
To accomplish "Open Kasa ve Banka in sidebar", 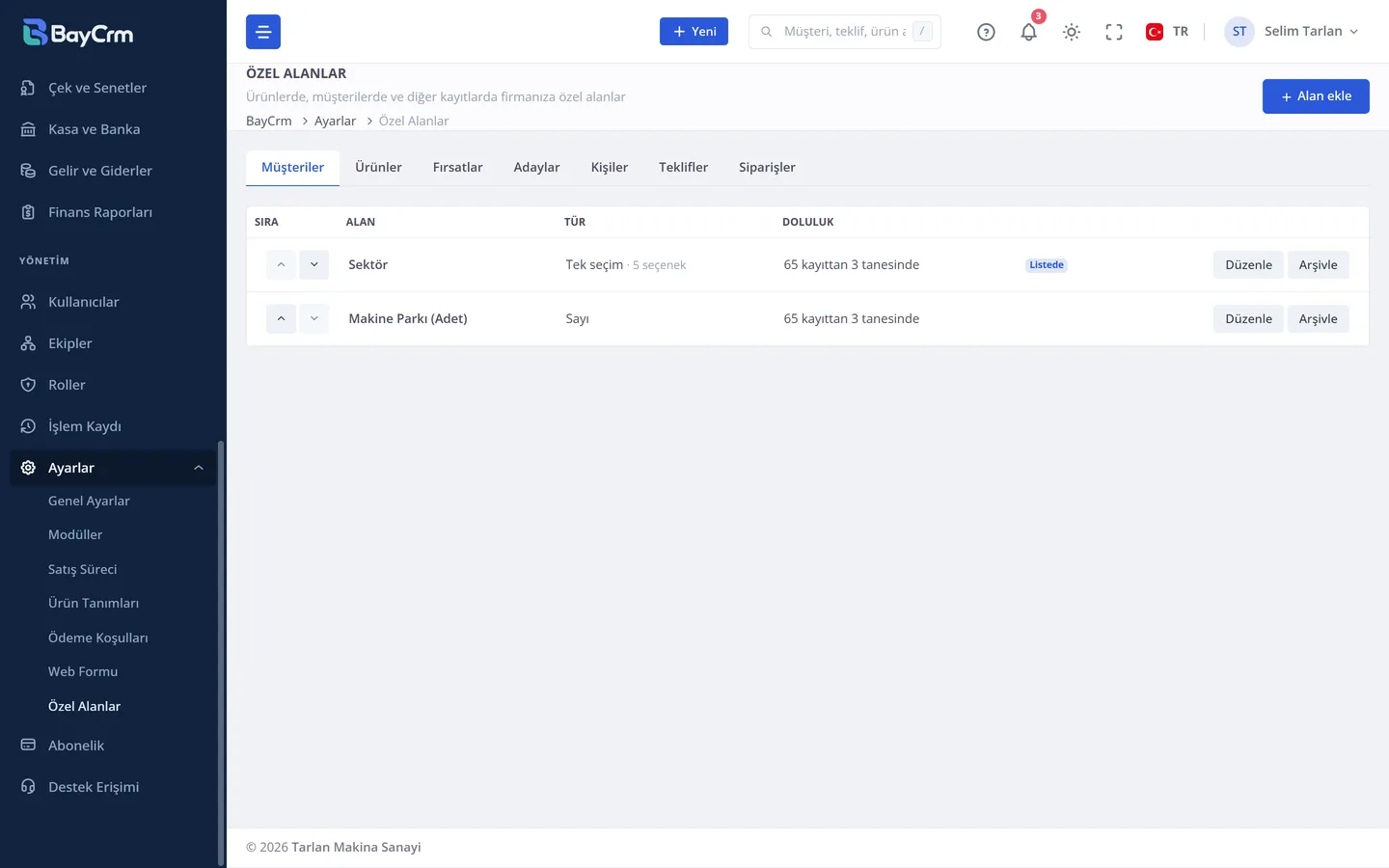I will 113,129.
